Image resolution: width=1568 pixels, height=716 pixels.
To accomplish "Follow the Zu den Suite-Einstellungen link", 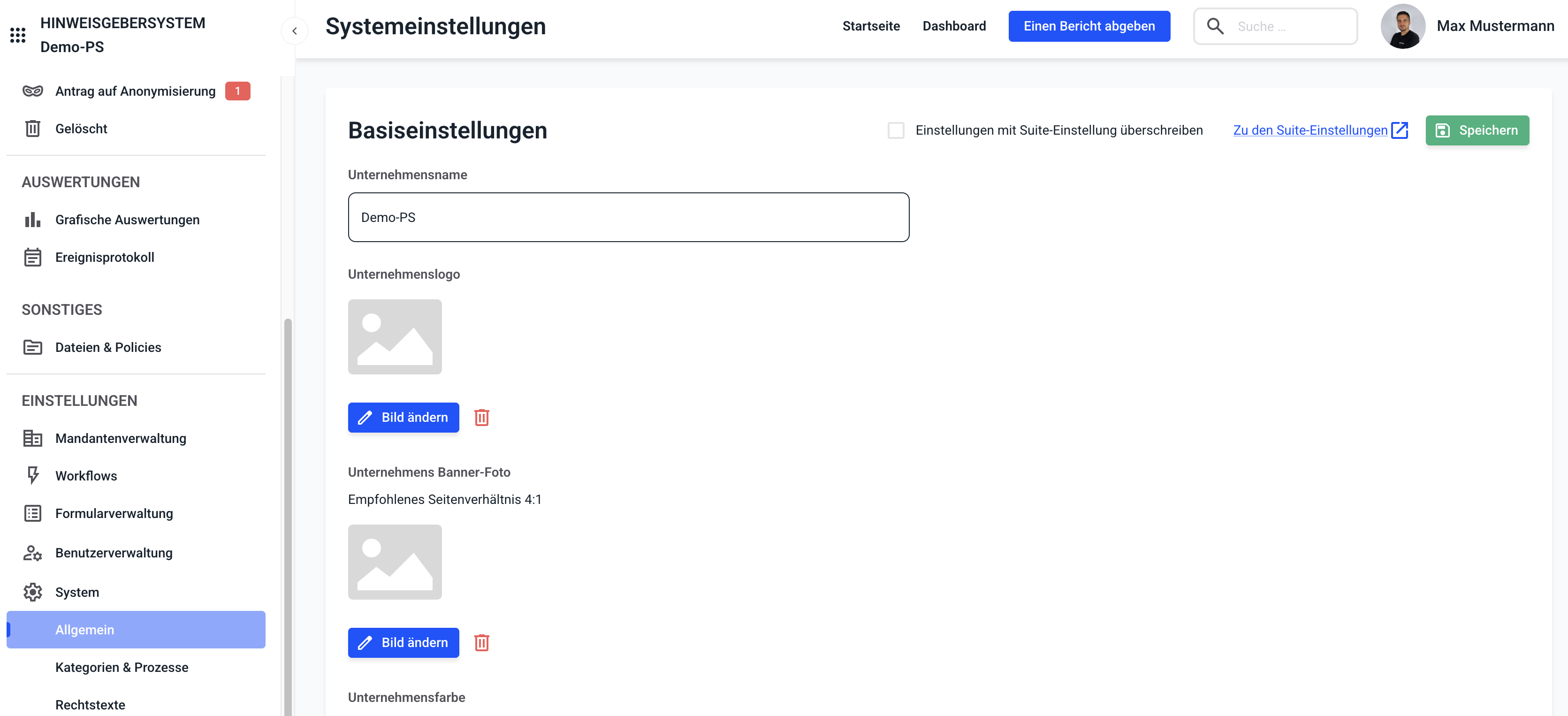I will [1310, 130].
